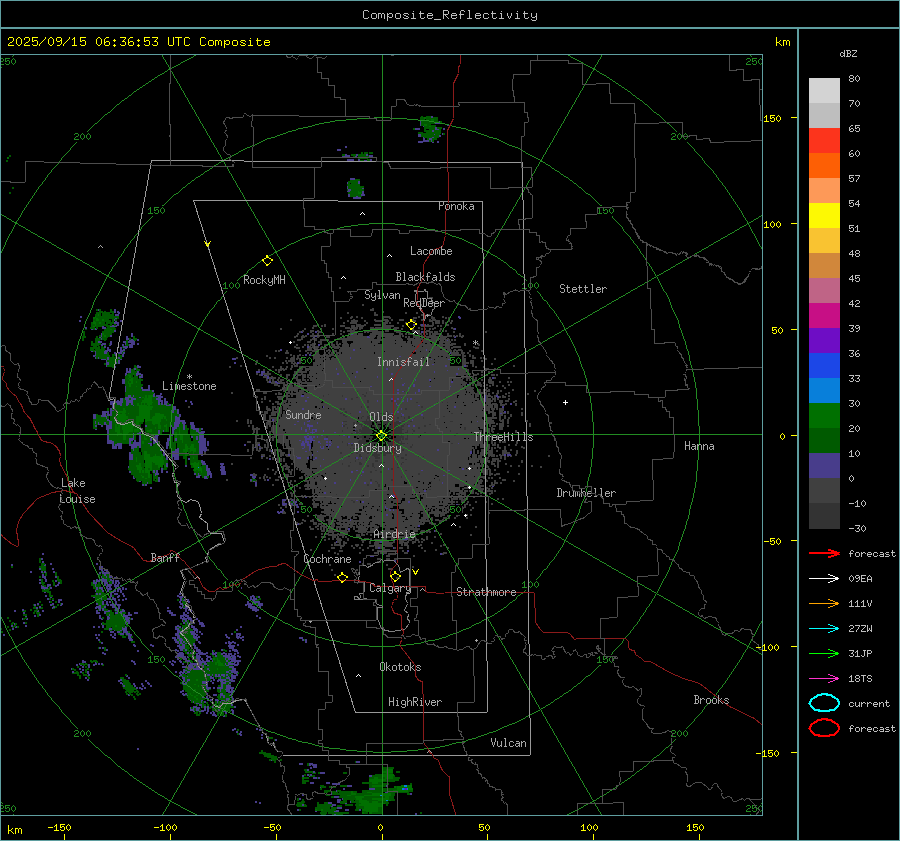
Task: Pick the red swatch between 65 and 60
Action: click(824, 141)
